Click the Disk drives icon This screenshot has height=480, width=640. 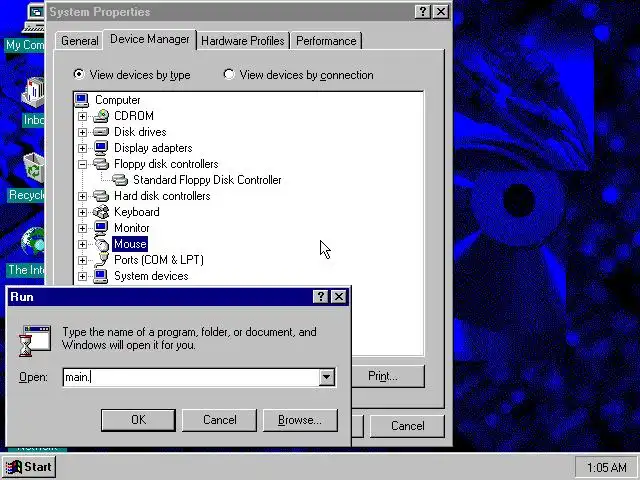(x=101, y=132)
